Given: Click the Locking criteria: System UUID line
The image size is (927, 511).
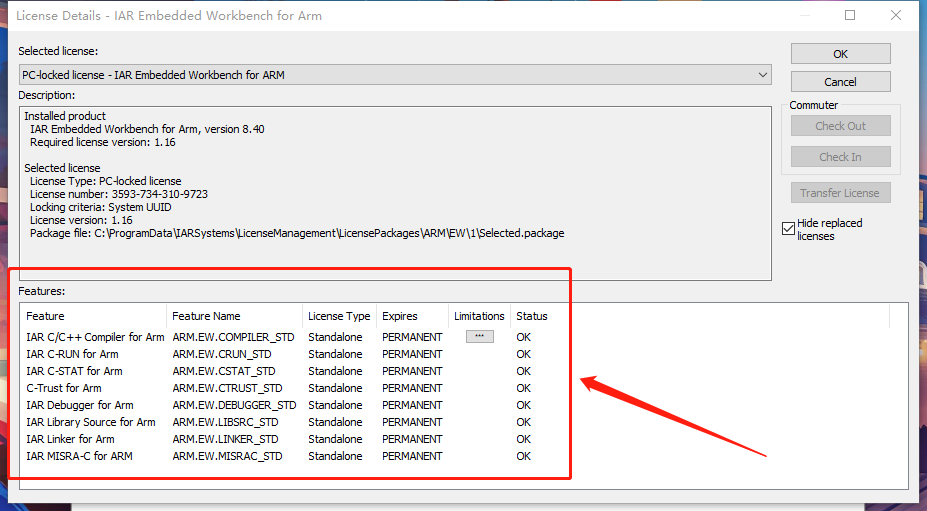Looking at the screenshot, I should [x=101, y=207].
